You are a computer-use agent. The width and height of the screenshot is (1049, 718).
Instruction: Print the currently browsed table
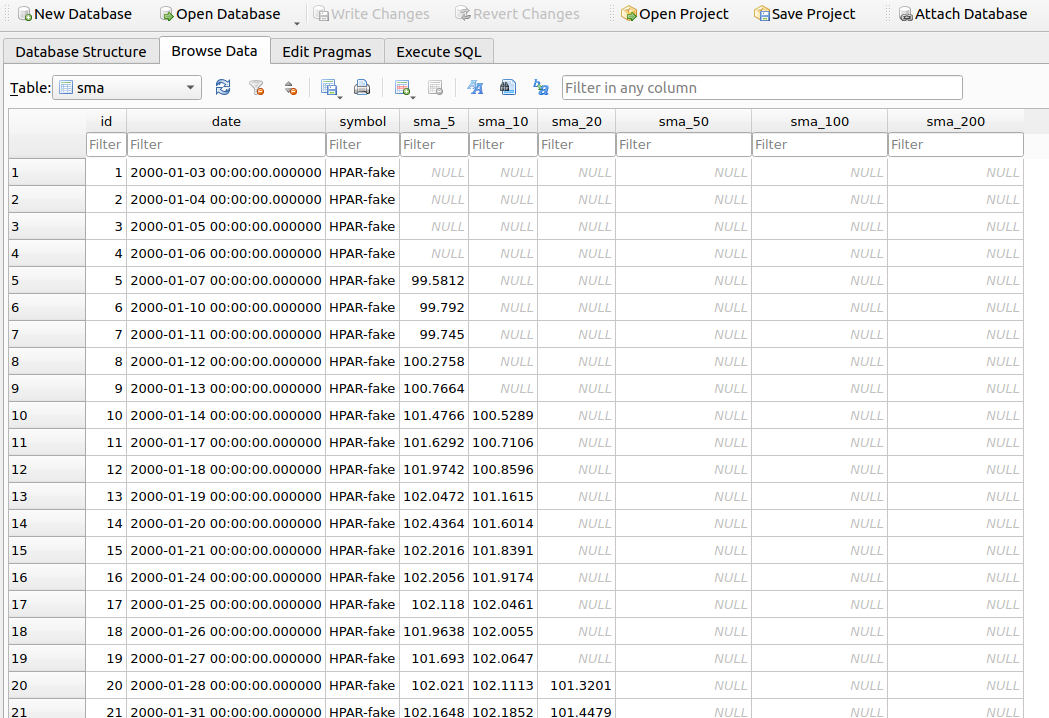(x=362, y=88)
